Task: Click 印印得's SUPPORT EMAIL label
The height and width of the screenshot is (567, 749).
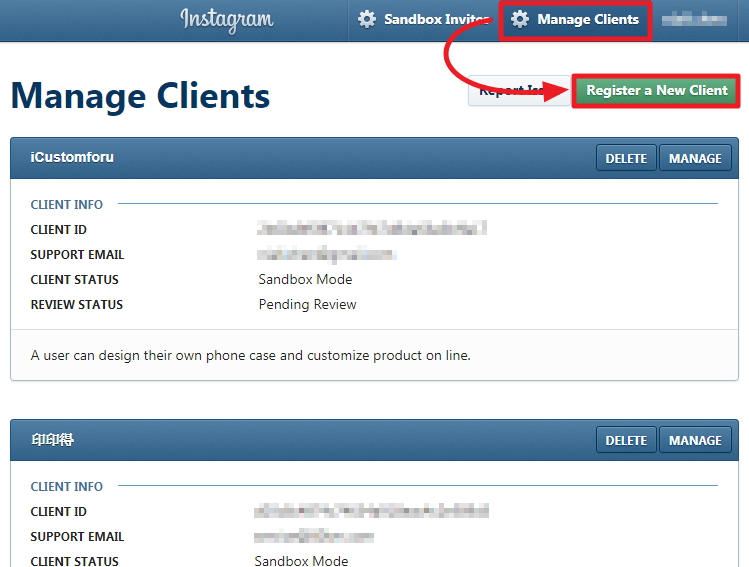Action: (77, 536)
